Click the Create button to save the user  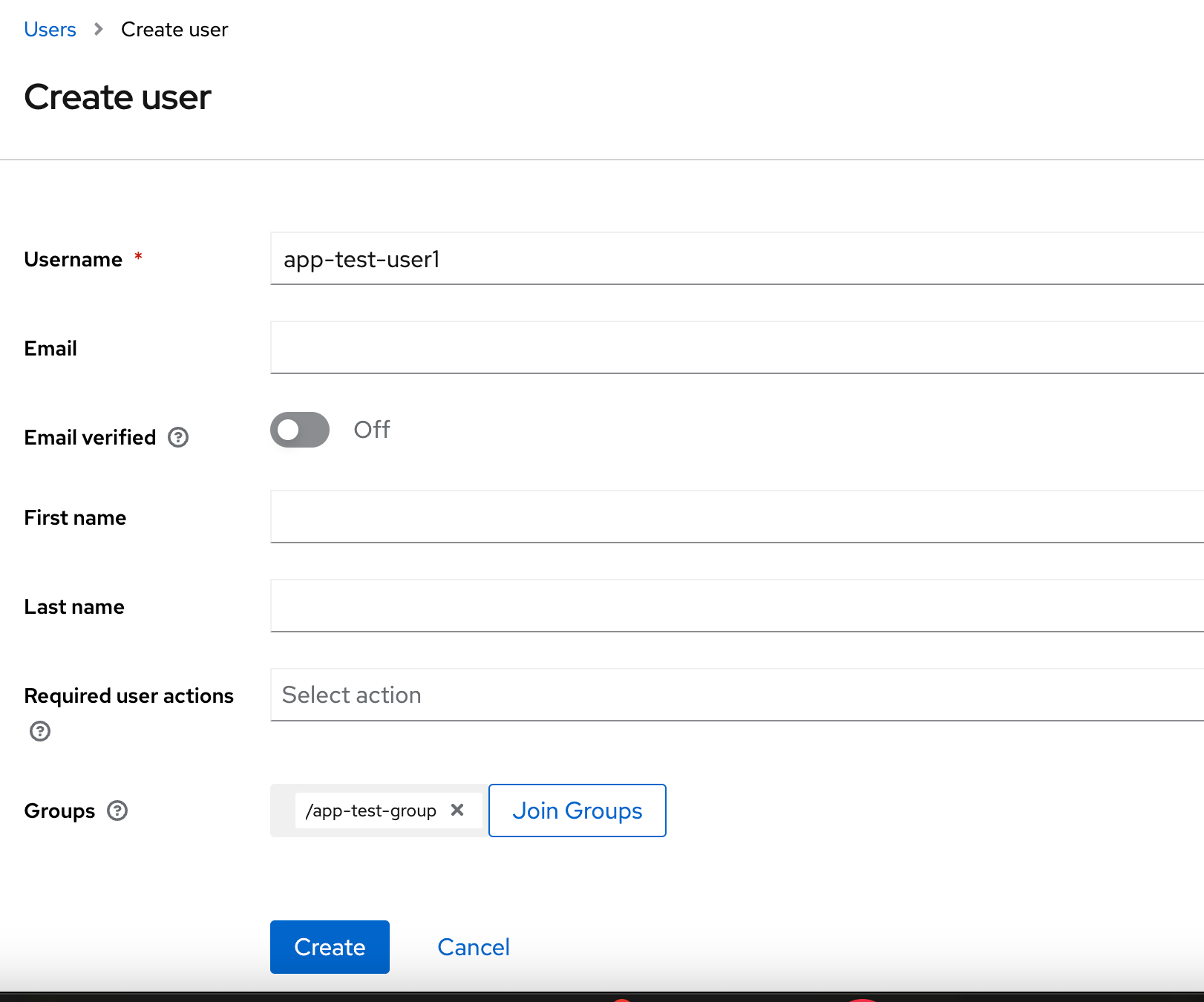coord(330,946)
